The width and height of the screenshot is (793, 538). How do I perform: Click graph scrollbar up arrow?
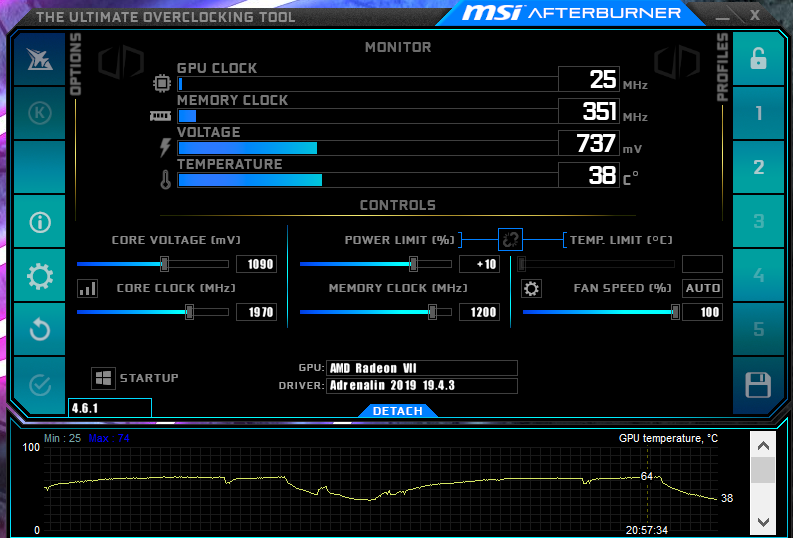click(763, 445)
